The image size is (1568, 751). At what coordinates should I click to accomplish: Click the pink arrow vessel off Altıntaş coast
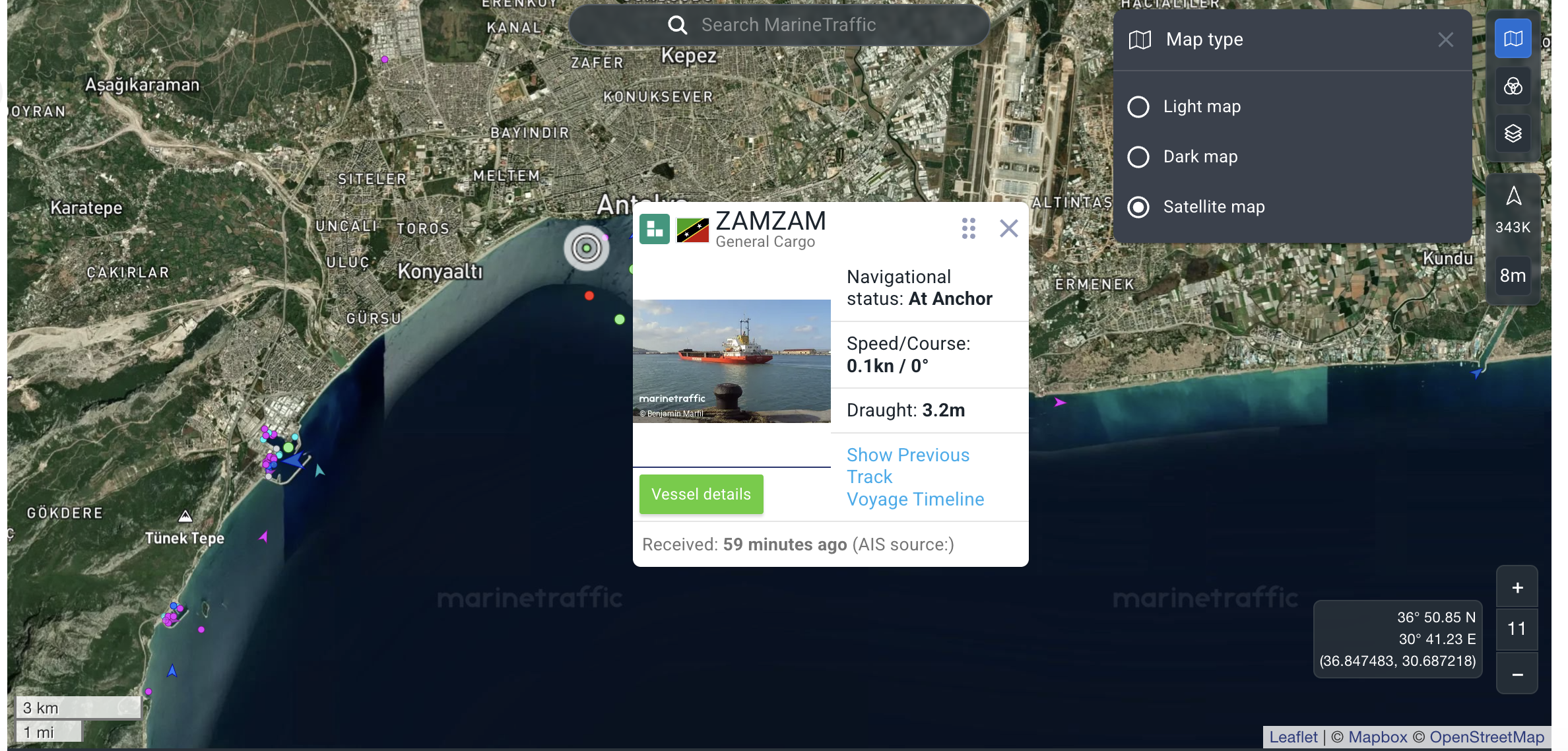[x=1060, y=402]
